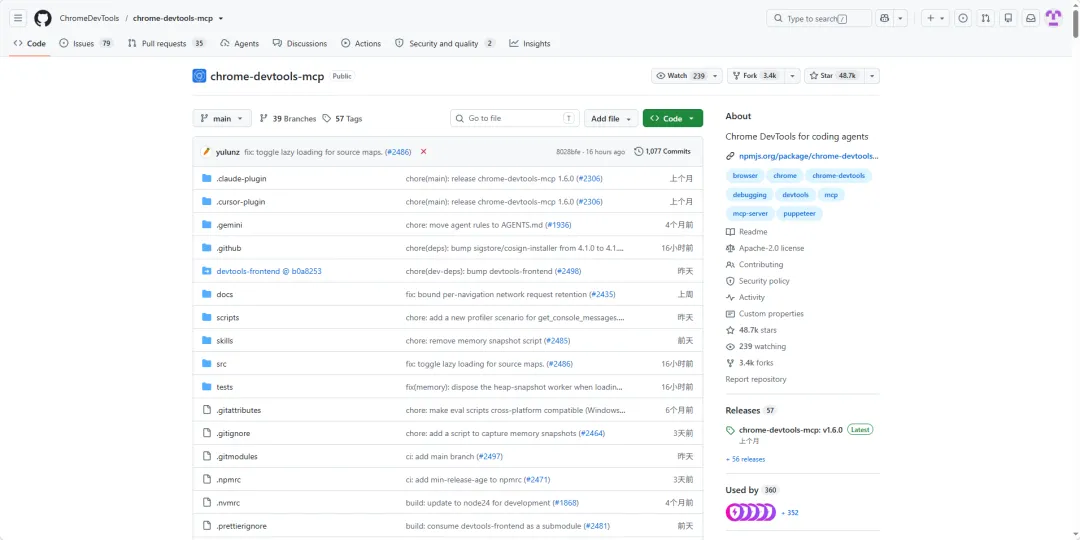1080x540 pixels.
Task: Open the src folder
Action: (x=221, y=364)
